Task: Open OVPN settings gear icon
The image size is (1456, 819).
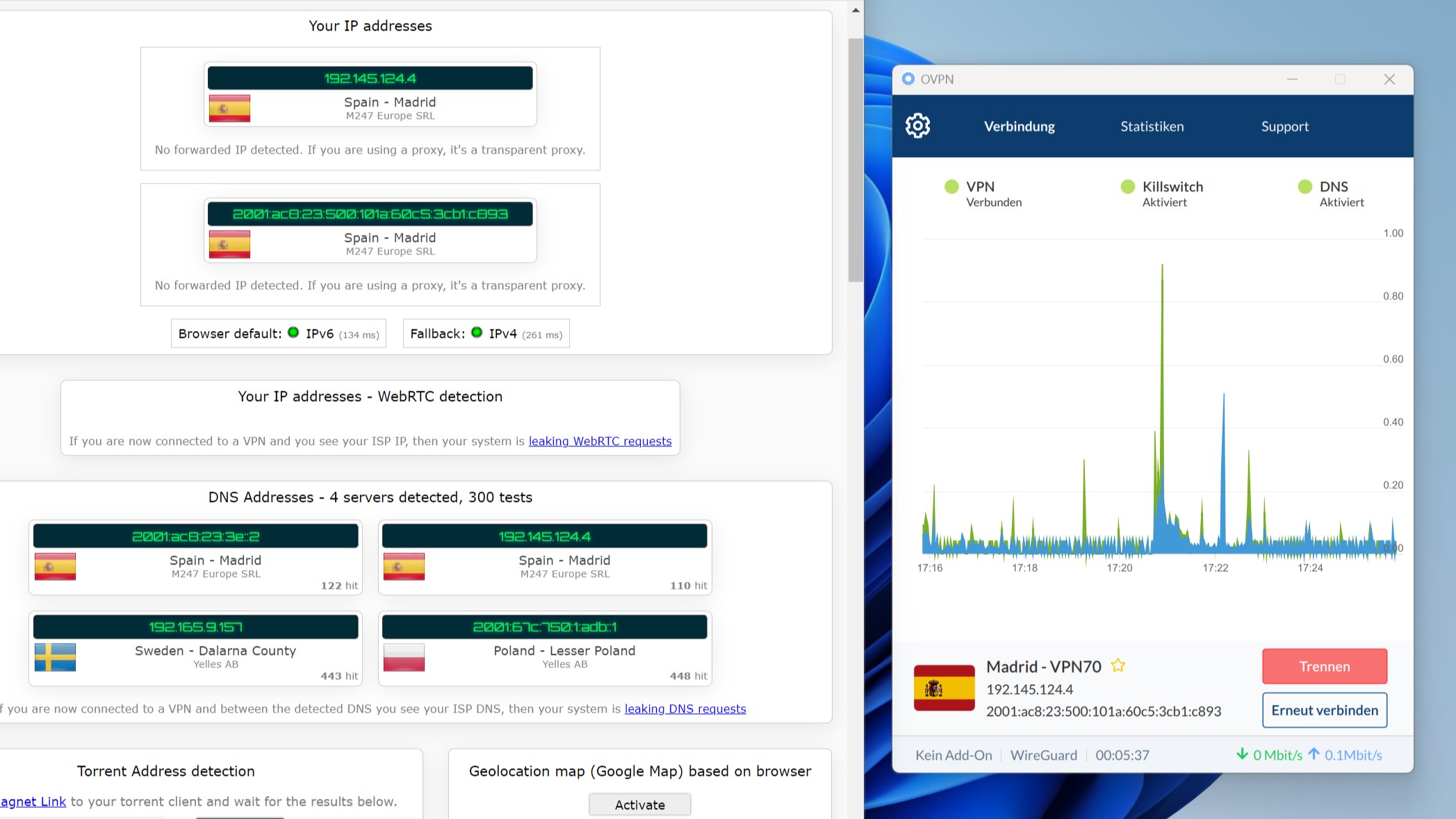Action: (x=917, y=126)
